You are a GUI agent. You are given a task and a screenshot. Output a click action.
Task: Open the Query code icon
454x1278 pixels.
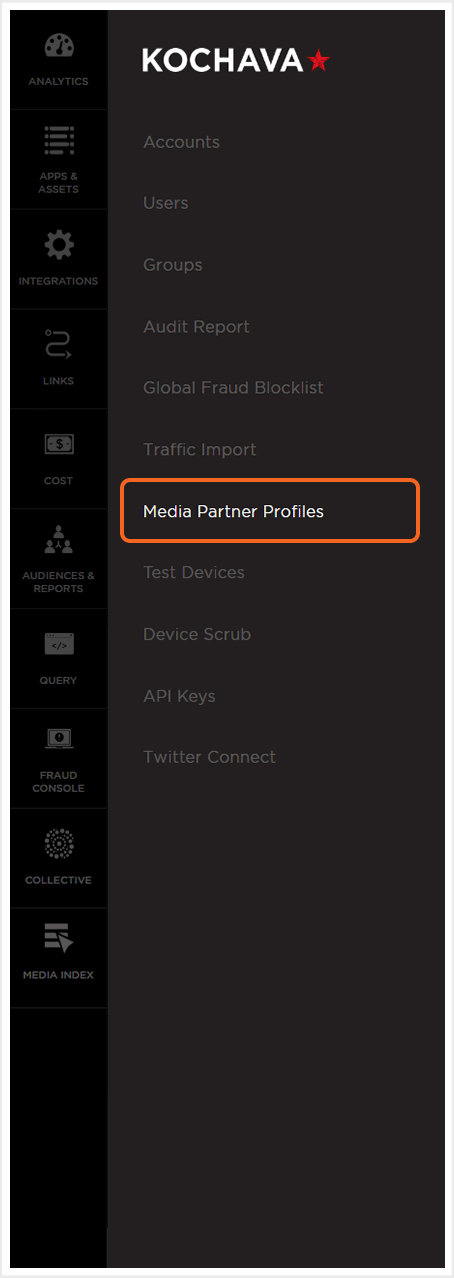pos(58,645)
